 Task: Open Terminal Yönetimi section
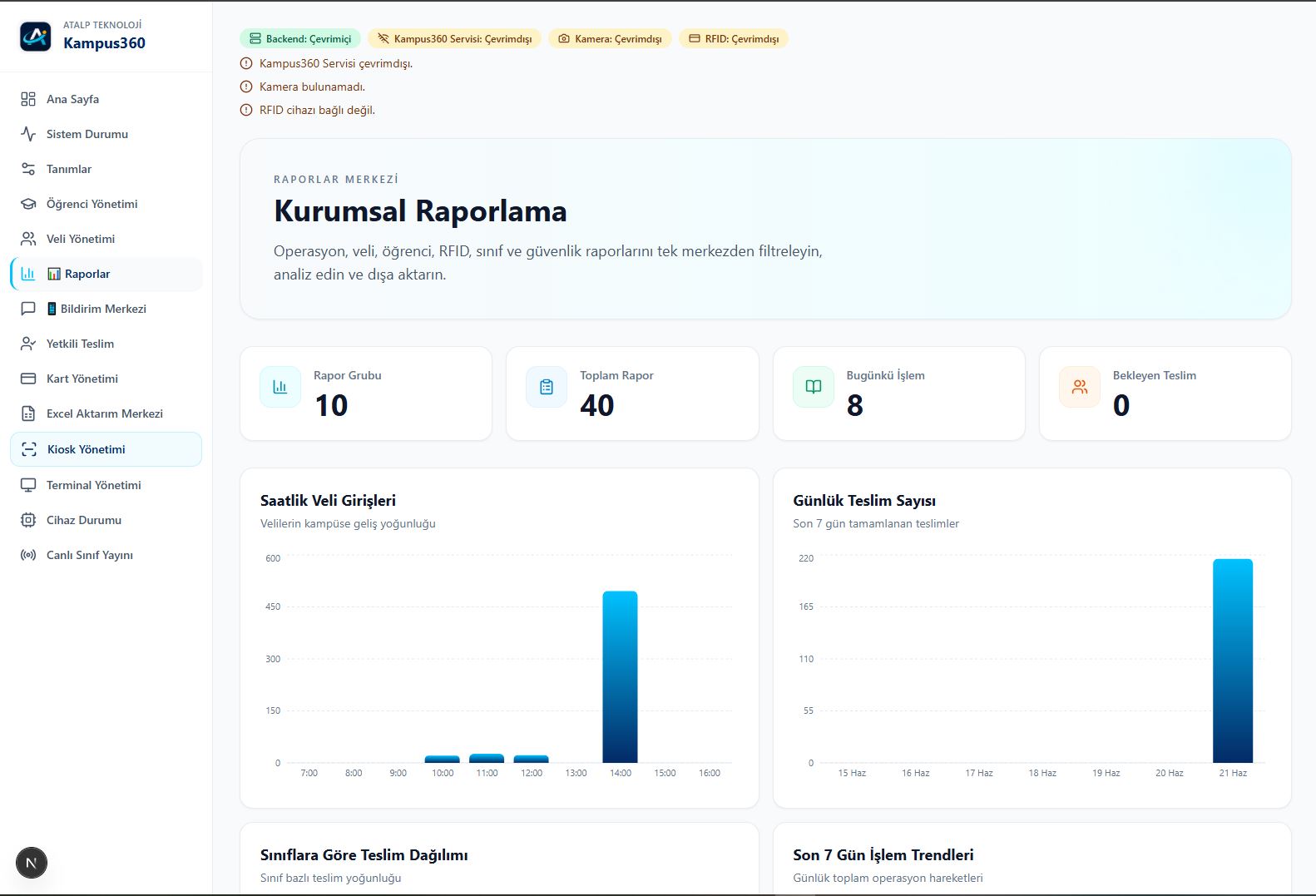coord(106,485)
